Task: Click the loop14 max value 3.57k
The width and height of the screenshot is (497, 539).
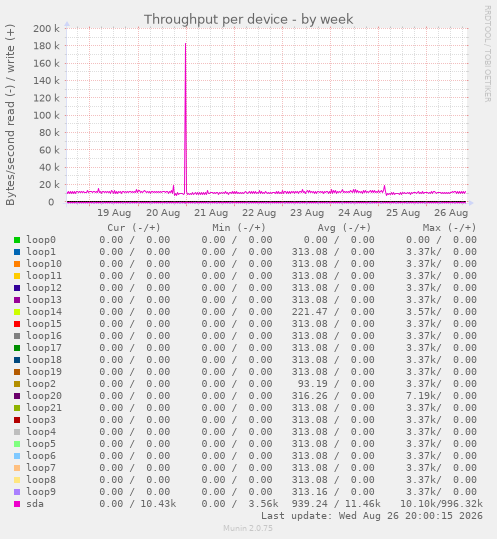Action: (423, 312)
